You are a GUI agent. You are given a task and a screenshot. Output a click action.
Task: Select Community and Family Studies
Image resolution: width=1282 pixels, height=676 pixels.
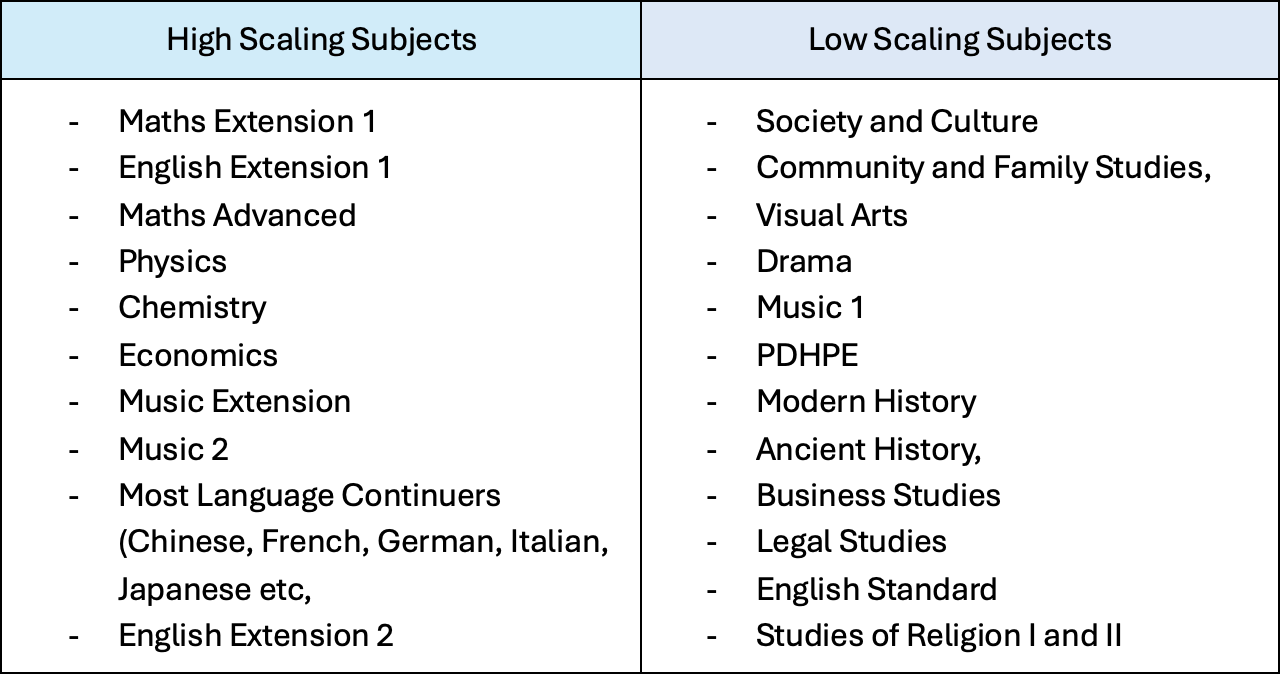pos(984,168)
